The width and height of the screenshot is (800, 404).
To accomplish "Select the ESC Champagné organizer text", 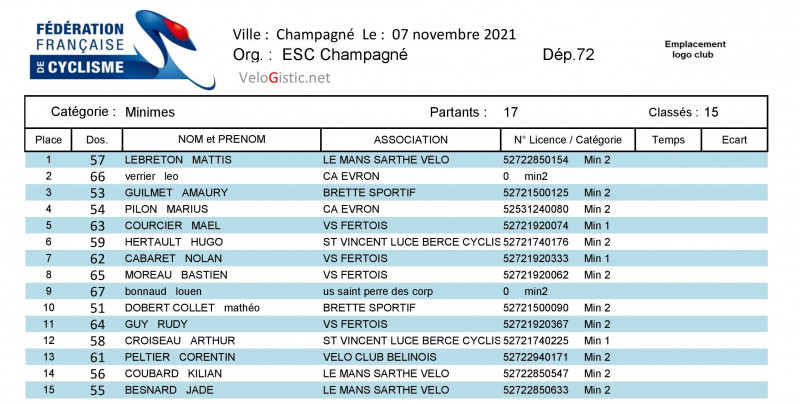I will pos(345,55).
